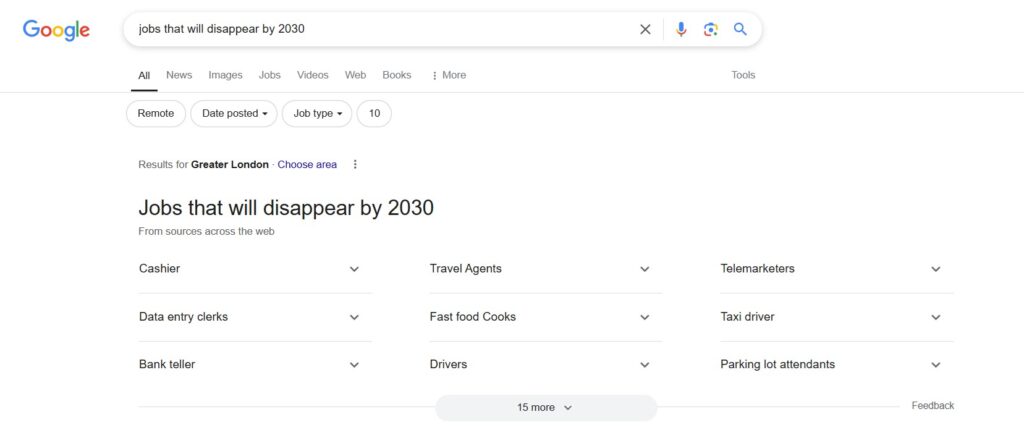1024x430 pixels.
Task: Open Google Lens image search icon
Action: (710, 29)
